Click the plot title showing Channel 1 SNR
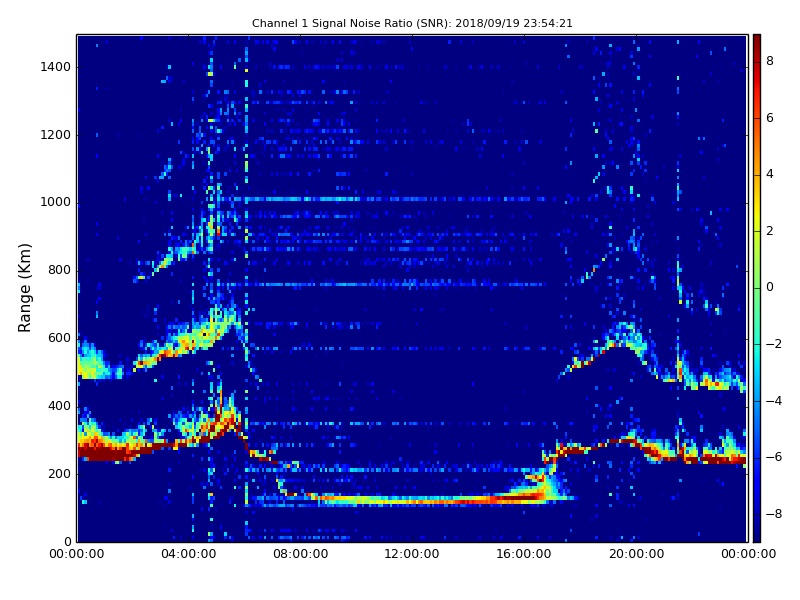This screenshot has height=600, width=800. pyautogui.click(x=412, y=23)
